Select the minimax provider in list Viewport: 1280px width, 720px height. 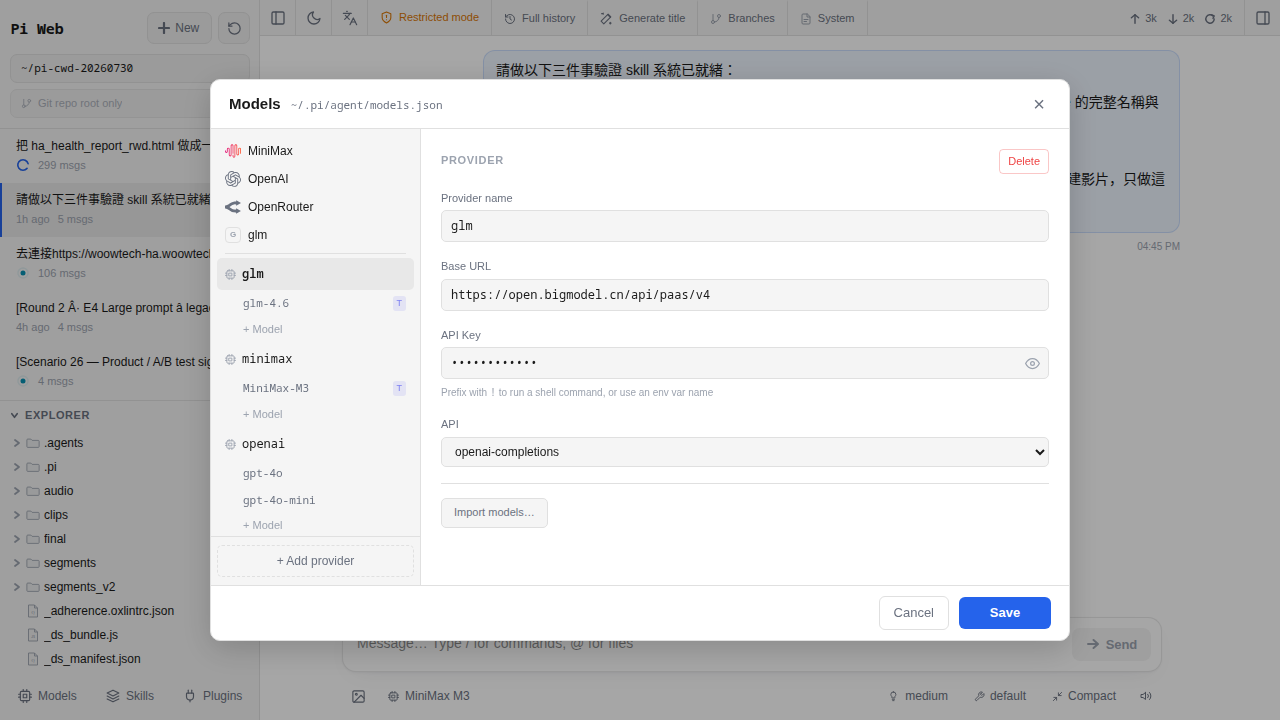pos(315,359)
